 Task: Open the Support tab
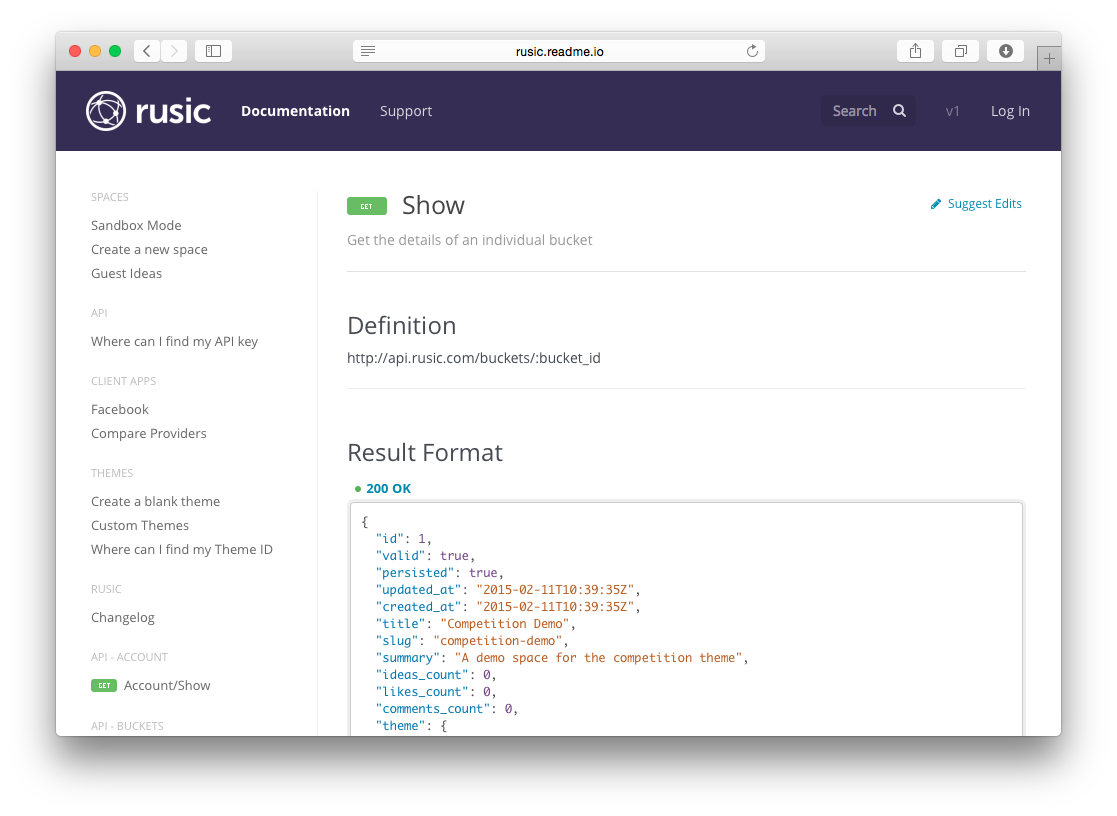tap(406, 111)
